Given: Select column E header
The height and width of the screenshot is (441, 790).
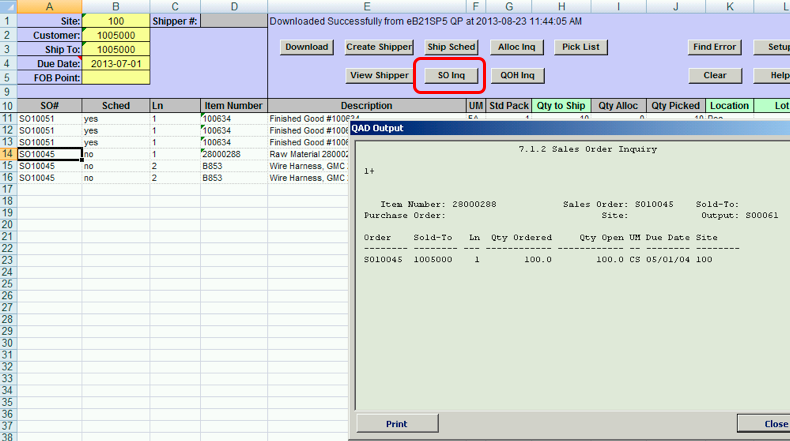Looking at the screenshot, I should [367, 7].
